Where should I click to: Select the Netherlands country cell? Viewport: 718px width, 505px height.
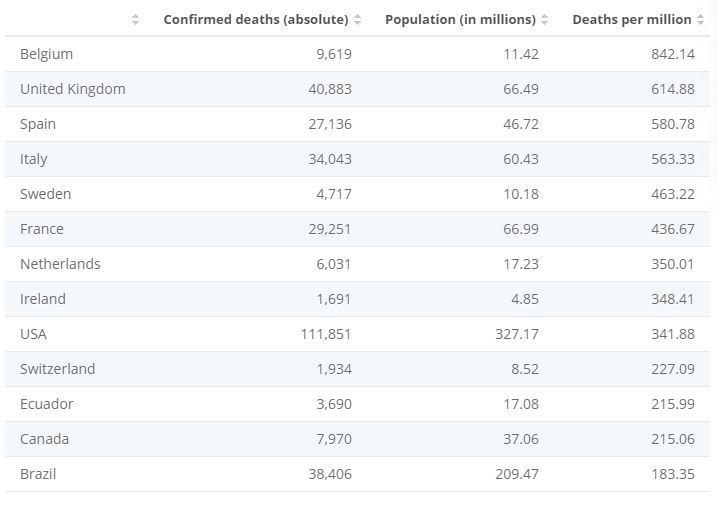[x=60, y=264]
